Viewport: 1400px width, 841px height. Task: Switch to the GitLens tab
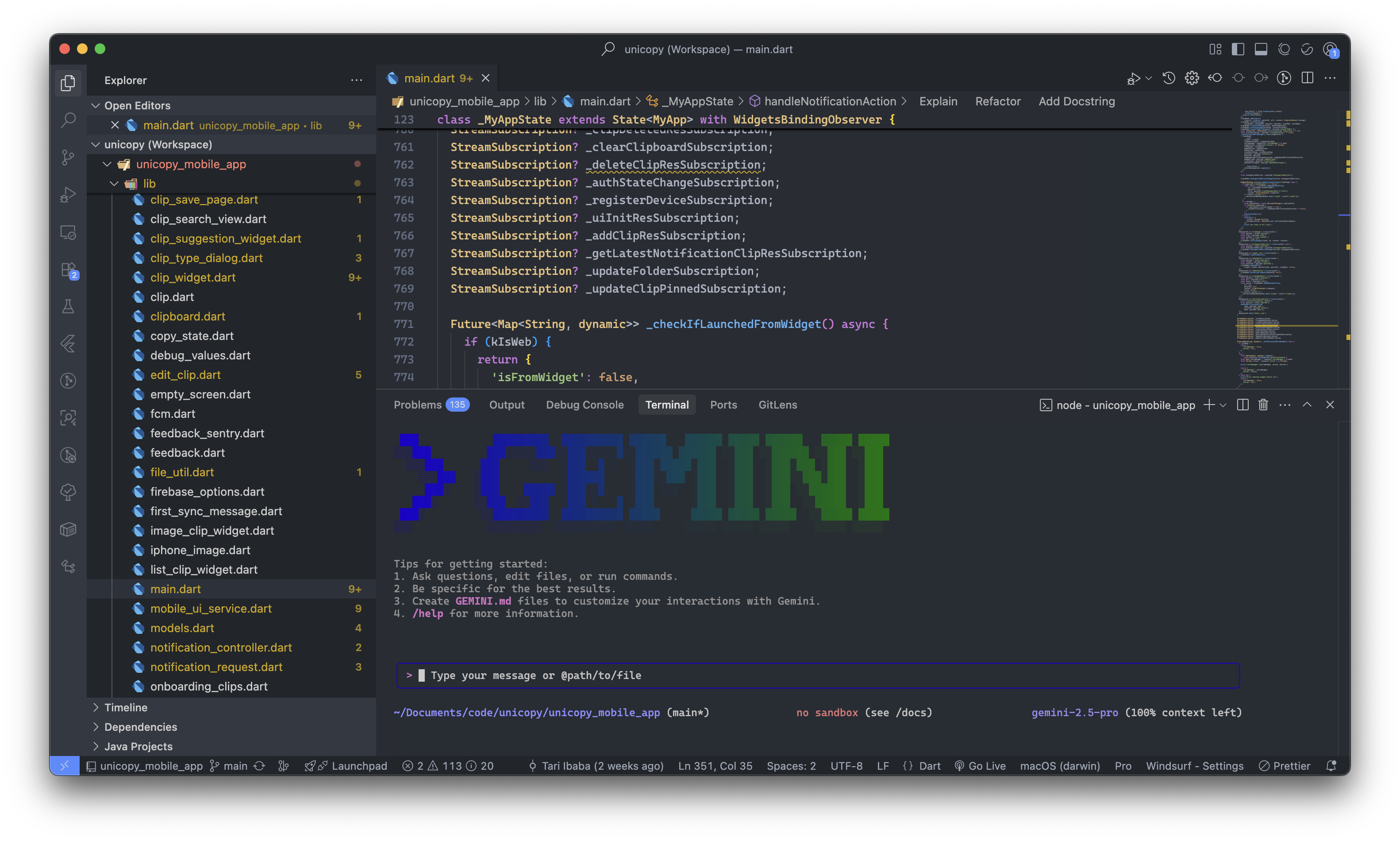click(777, 405)
